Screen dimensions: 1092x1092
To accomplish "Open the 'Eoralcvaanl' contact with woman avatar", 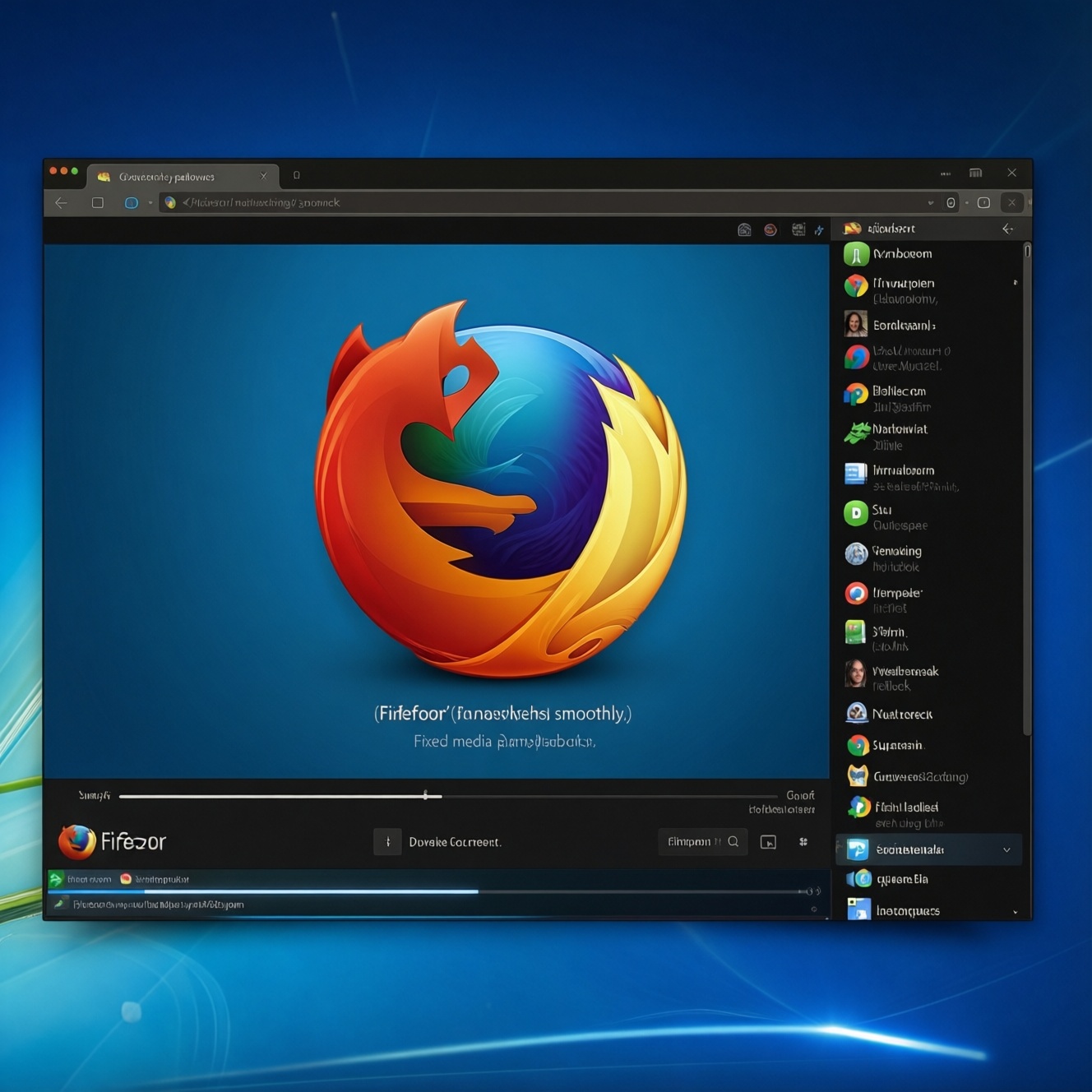I will coord(929,325).
